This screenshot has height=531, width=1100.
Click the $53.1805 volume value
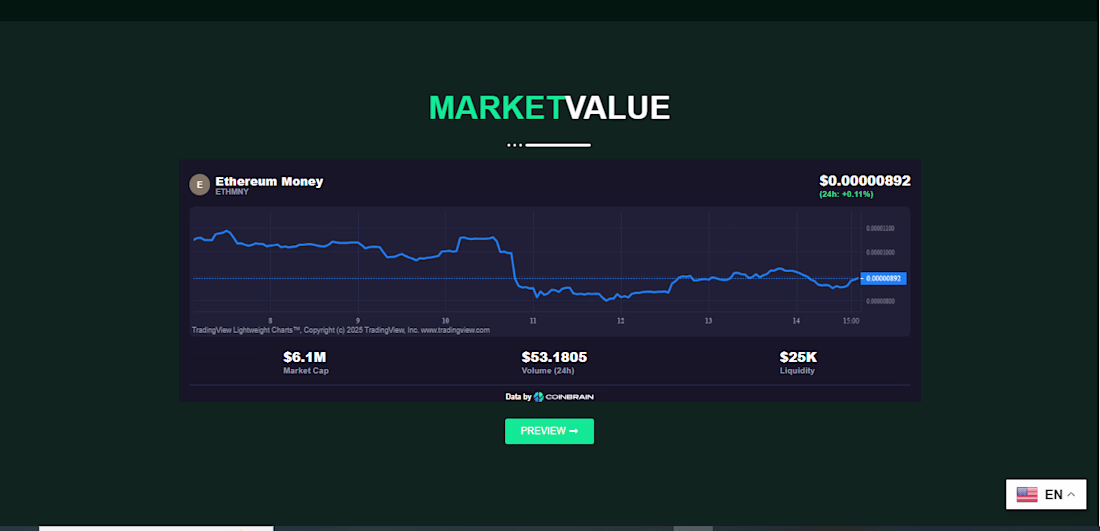pos(554,357)
